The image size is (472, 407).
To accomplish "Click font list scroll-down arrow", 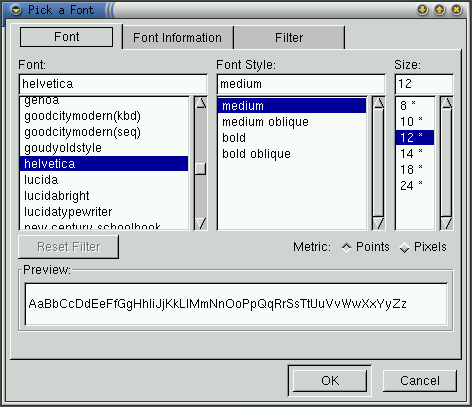I will [201, 223].
